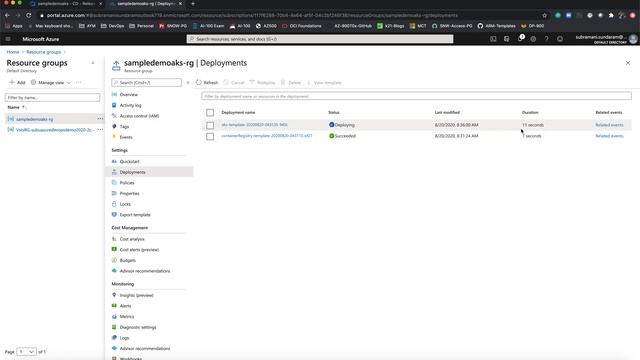Click the Cost alerts (preview) icon
The height and width of the screenshot is (360, 640).
114,249
